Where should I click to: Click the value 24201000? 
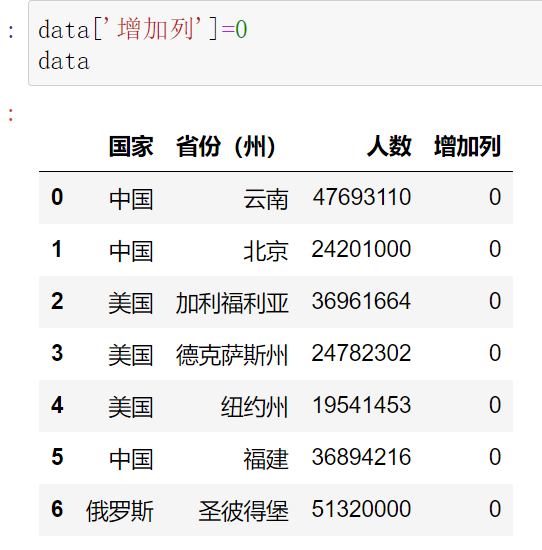click(x=361, y=249)
